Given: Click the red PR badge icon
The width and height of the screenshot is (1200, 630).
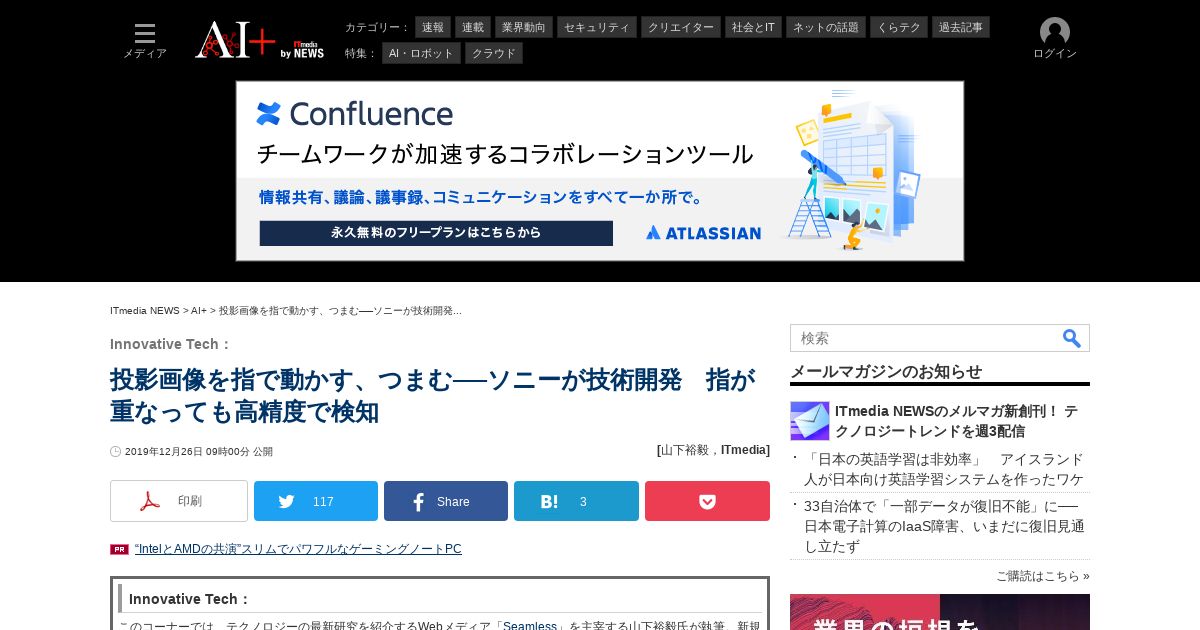Looking at the screenshot, I should tap(119, 549).
